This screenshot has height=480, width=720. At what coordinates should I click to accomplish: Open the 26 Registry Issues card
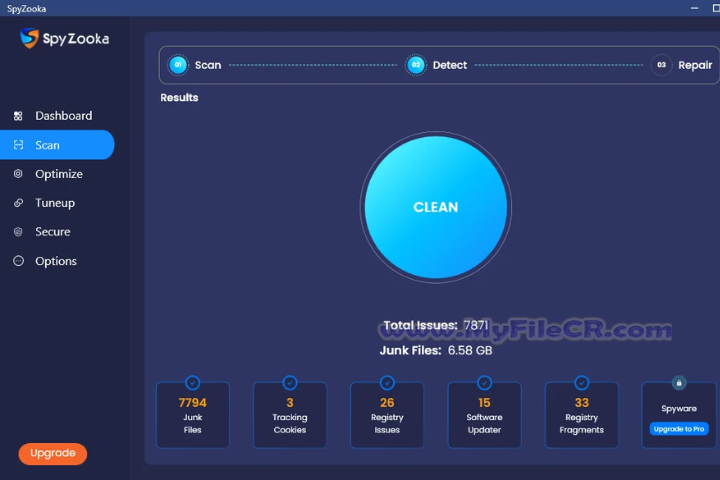[x=387, y=415]
